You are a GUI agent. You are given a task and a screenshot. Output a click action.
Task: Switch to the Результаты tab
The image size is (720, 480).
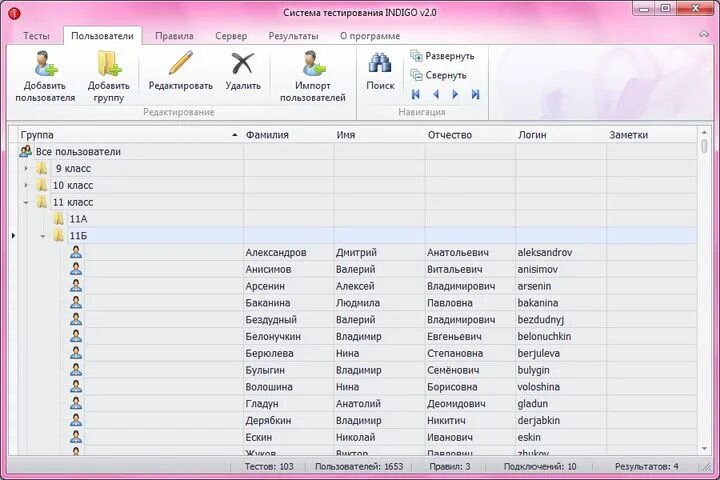pyautogui.click(x=293, y=36)
